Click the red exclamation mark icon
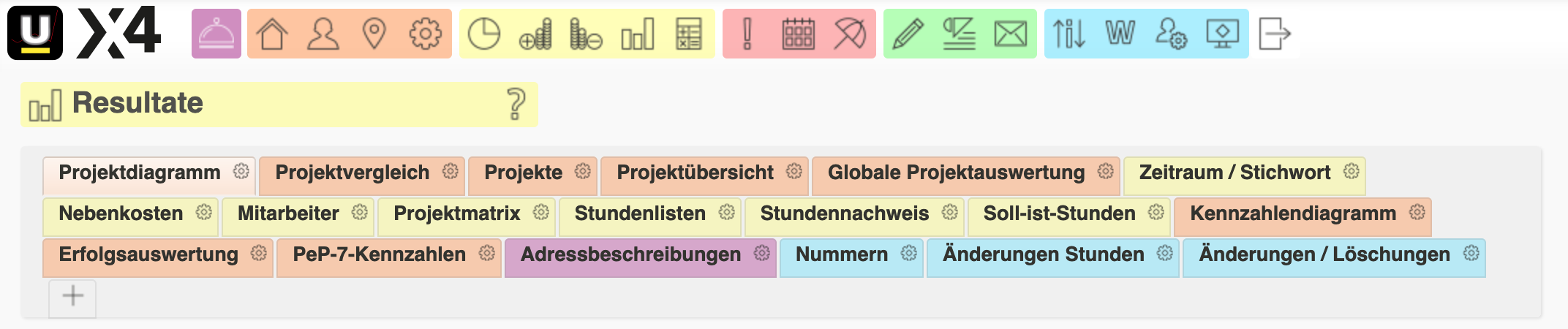Viewport: 1568px width, 329px height. point(747,34)
